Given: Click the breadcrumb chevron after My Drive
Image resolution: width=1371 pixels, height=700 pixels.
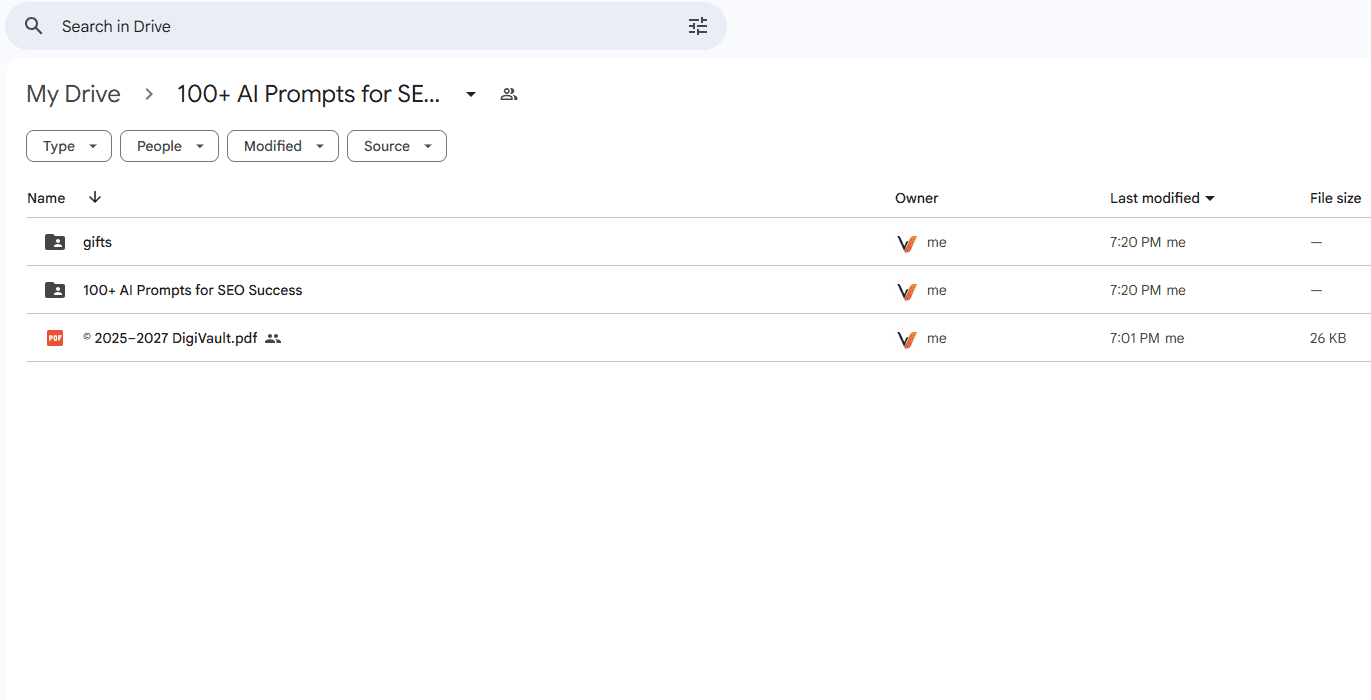Looking at the screenshot, I should tap(149, 94).
